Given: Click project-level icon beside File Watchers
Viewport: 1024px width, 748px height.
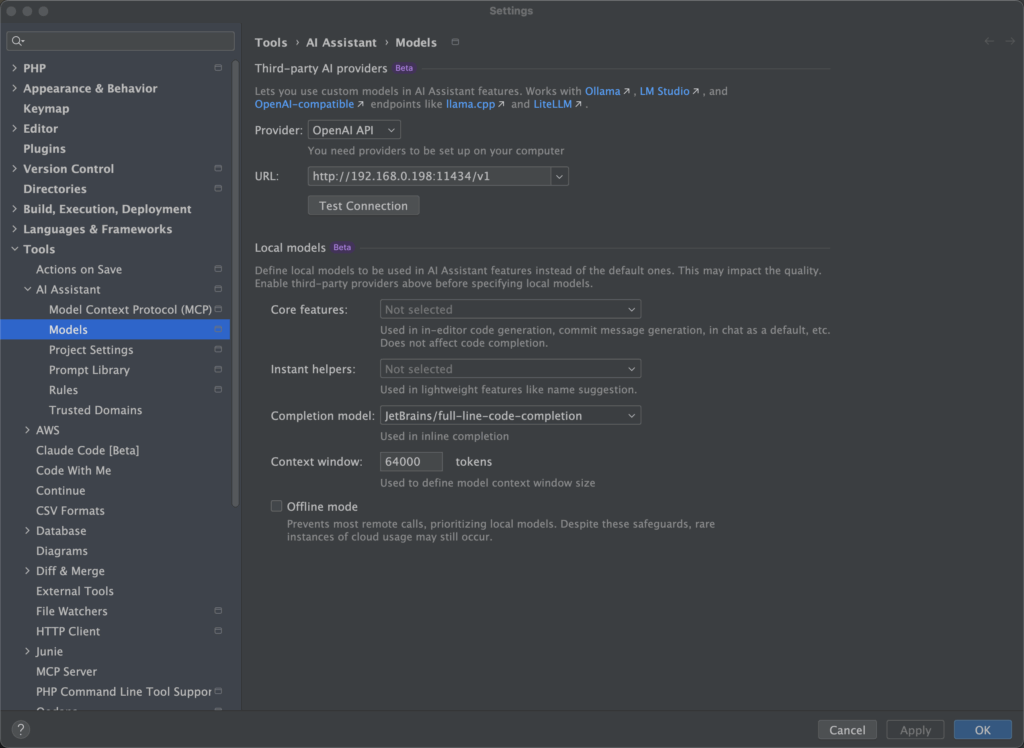Looking at the screenshot, I should pyautogui.click(x=218, y=611).
